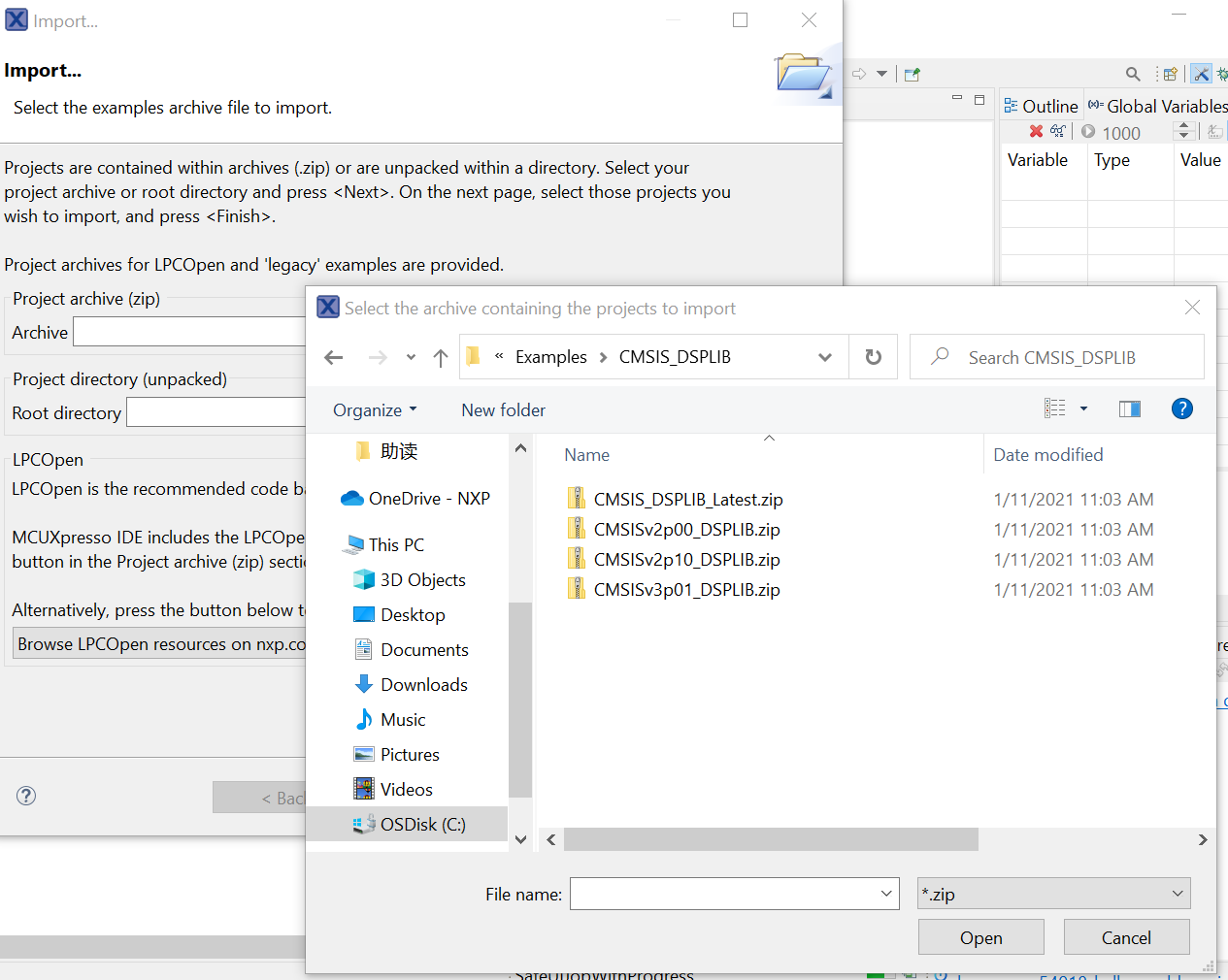This screenshot has width=1228, height=980.
Task: Maximize the panel with the restore icon
Action: [x=979, y=99]
